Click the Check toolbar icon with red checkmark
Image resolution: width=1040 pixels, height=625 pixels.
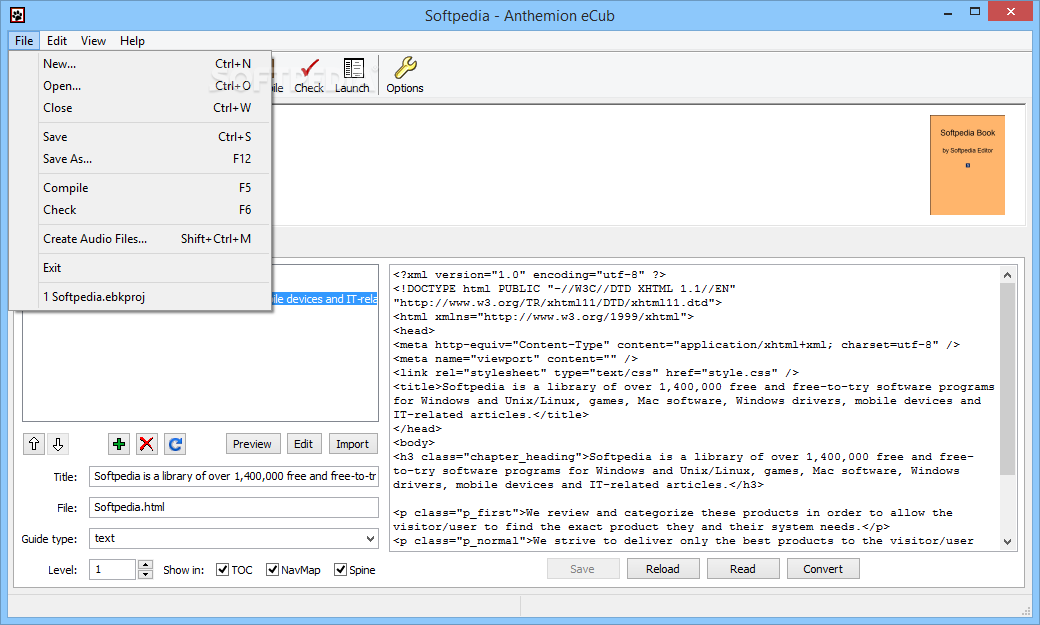pos(309,75)
